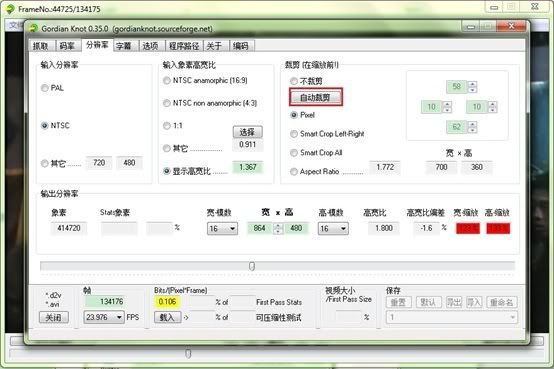The image size is (554, 369).
Task: Click the 自动裁剪 button
Action: coord(316,97)
